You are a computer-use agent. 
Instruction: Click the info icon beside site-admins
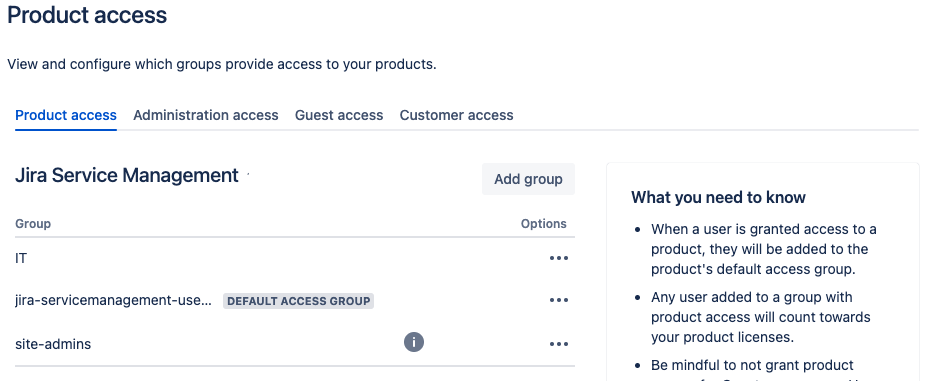point(414,342)
